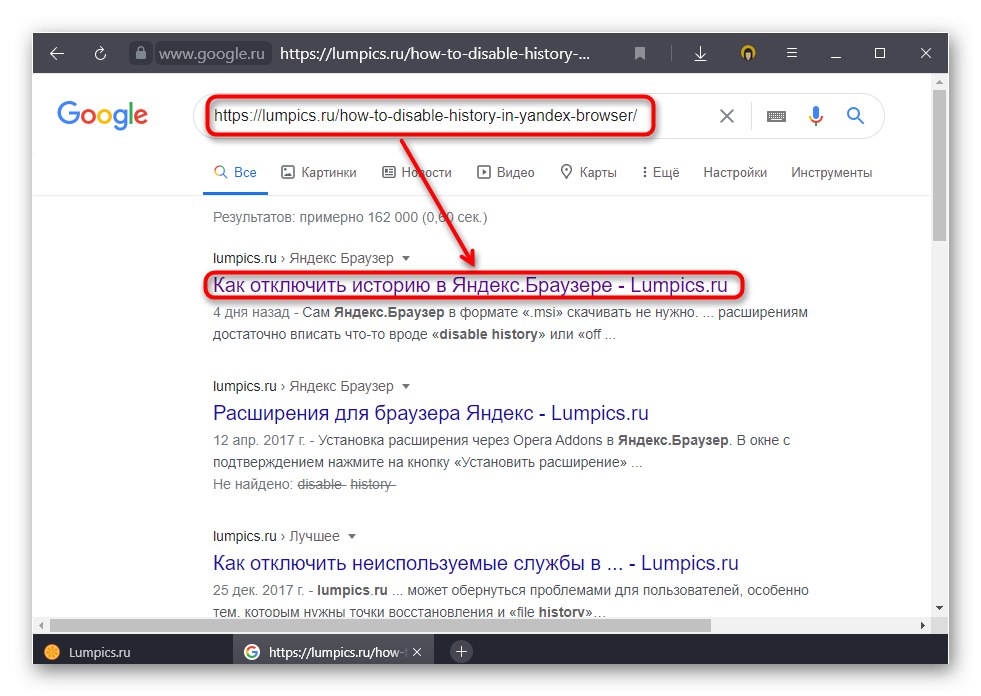
Task: Click the vertical scrollbar thumb
Action: tap(939, 166)
